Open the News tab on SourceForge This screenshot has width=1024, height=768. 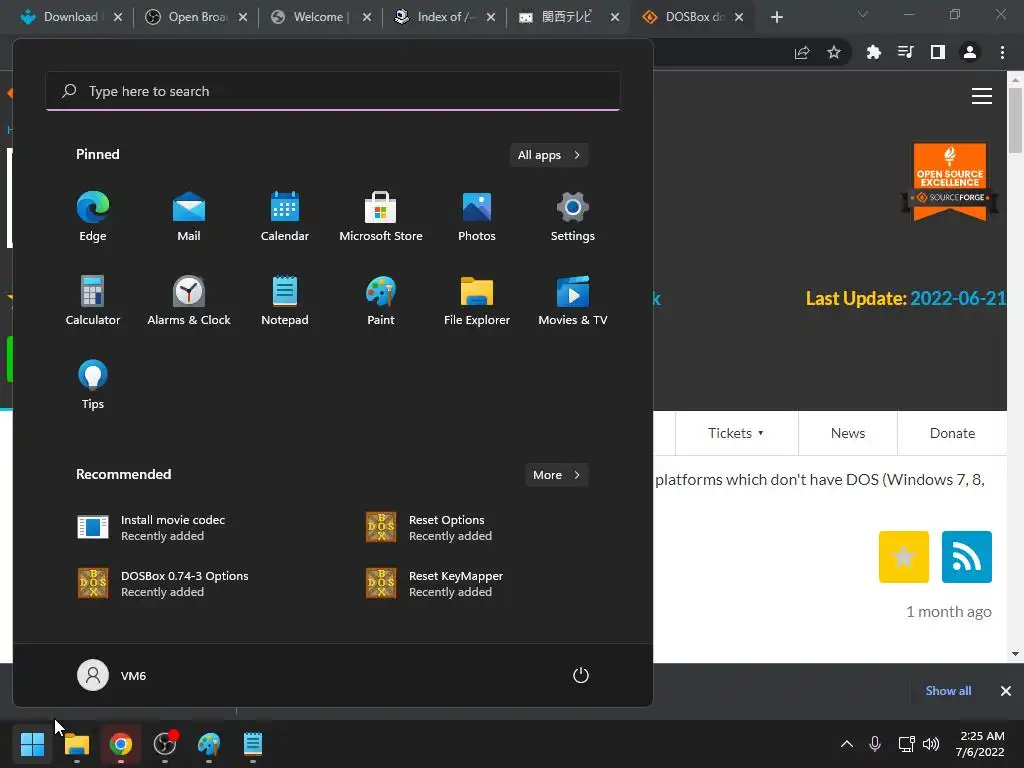[x=848, y=433]
